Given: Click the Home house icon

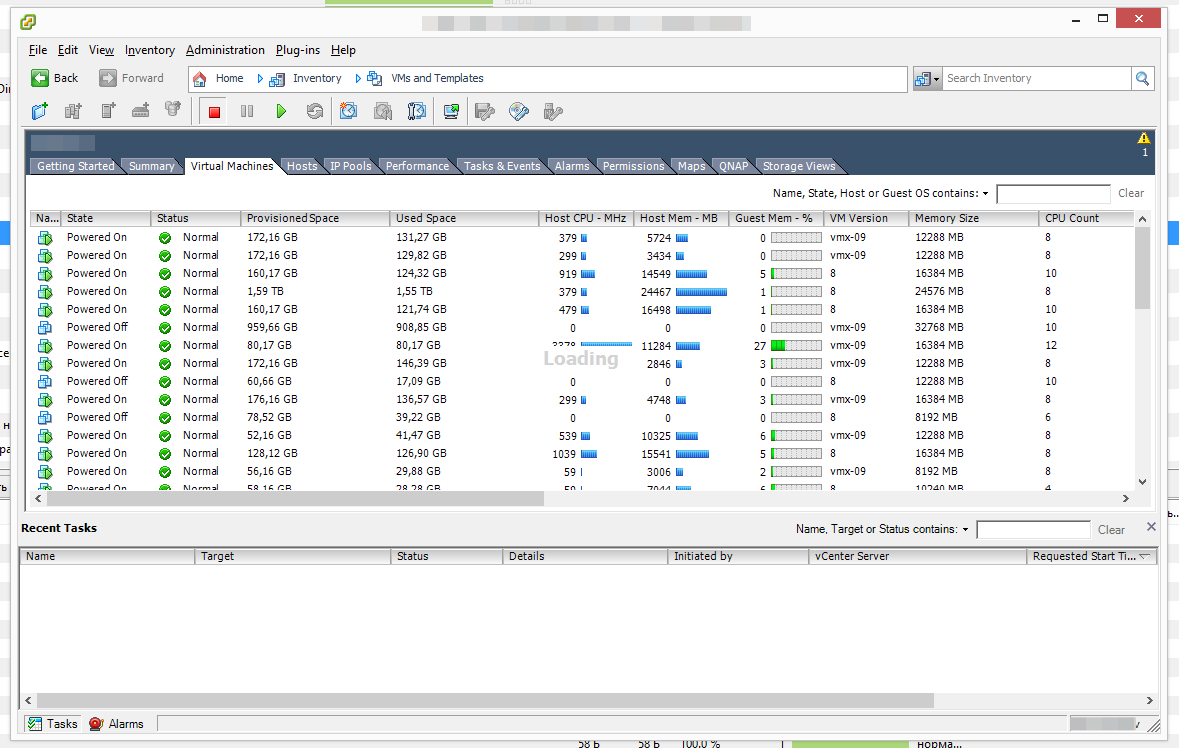Looking at the screenshot, I should click(x=199, y=79).
